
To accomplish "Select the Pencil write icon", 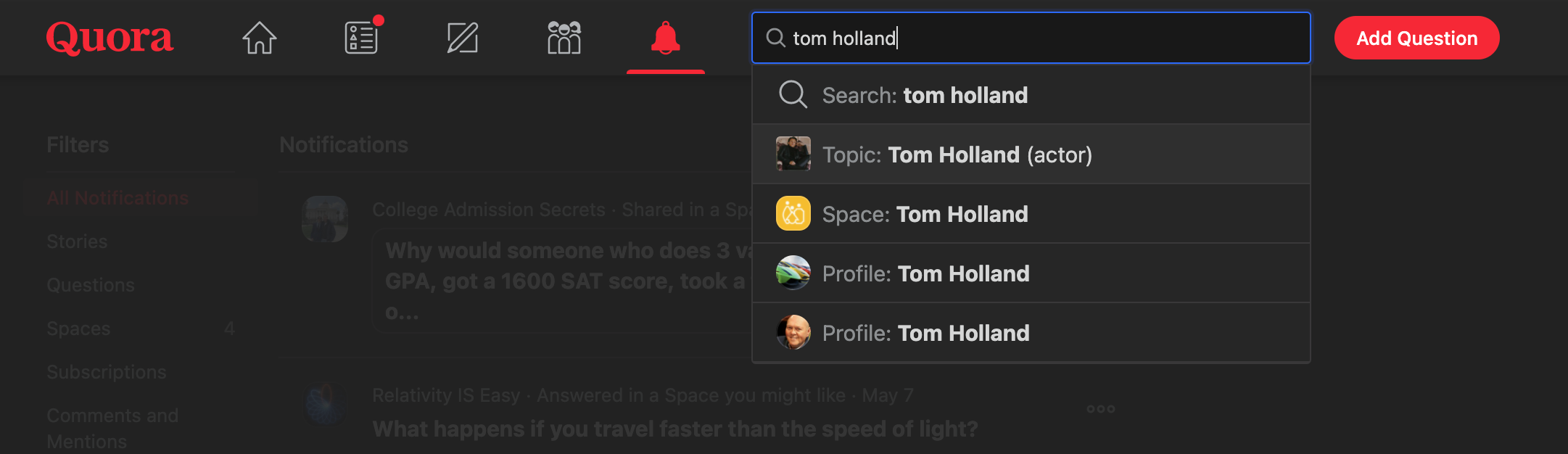I will click(462, 38).
